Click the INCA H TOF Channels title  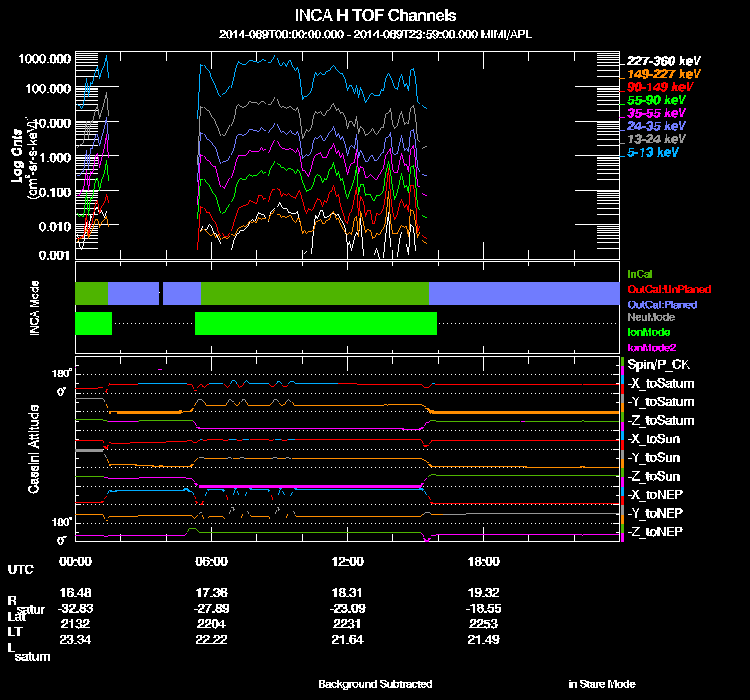pyautogui.click(x=375, y=15)
